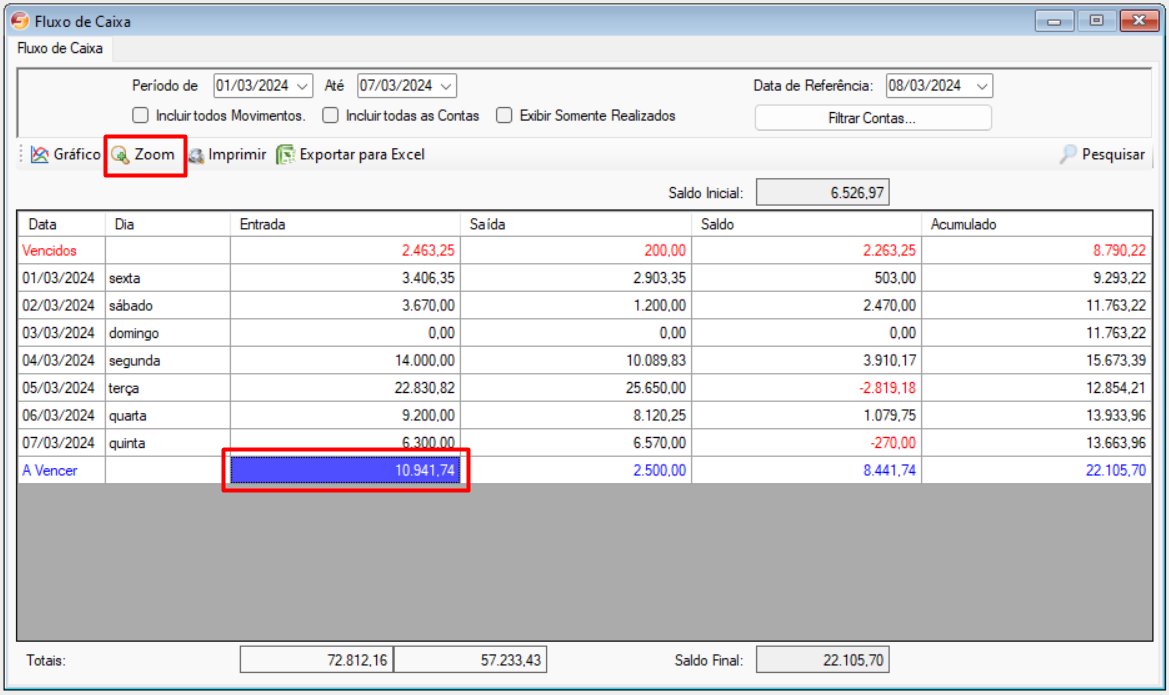Open the Período de start date dropdown
The image size is (1169, 695).
pyautogui.click(x=302, y=87)
